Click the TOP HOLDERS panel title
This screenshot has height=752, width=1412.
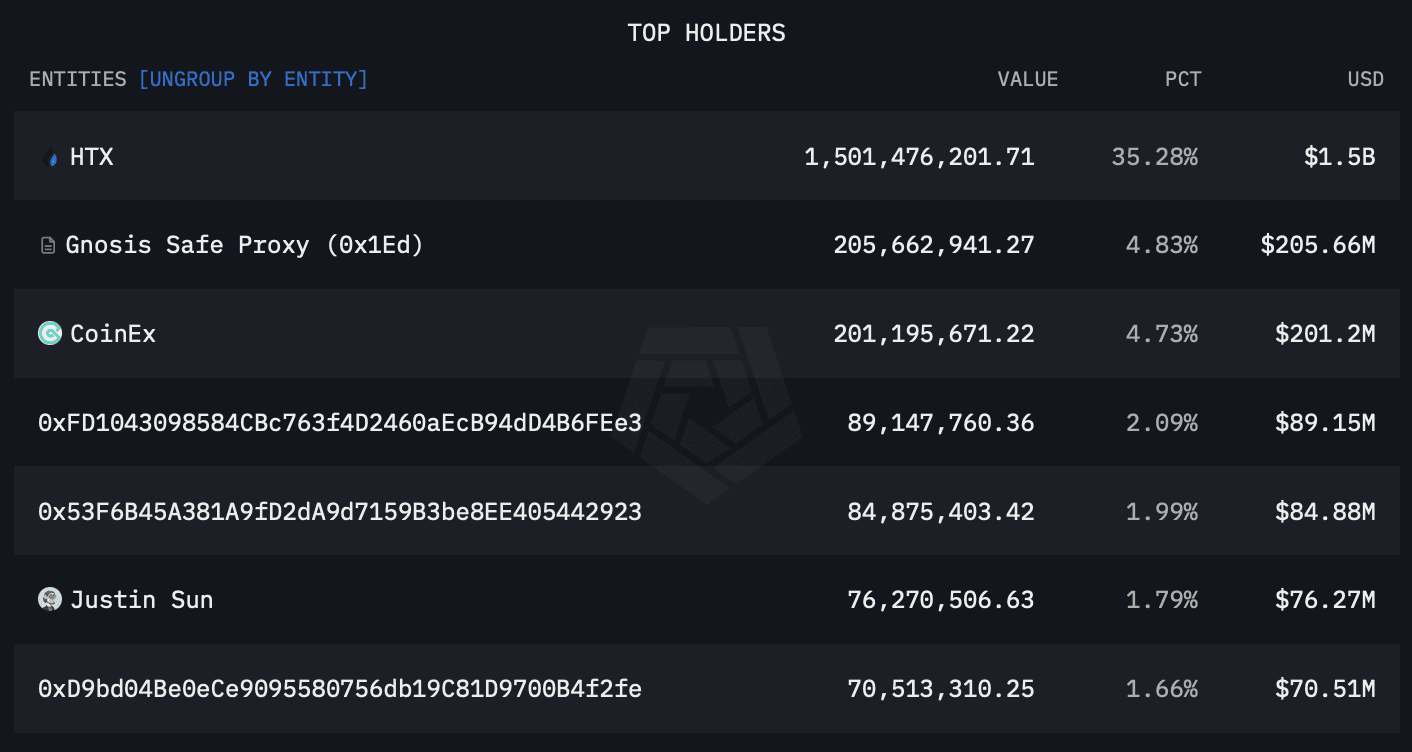click(706, 33)
